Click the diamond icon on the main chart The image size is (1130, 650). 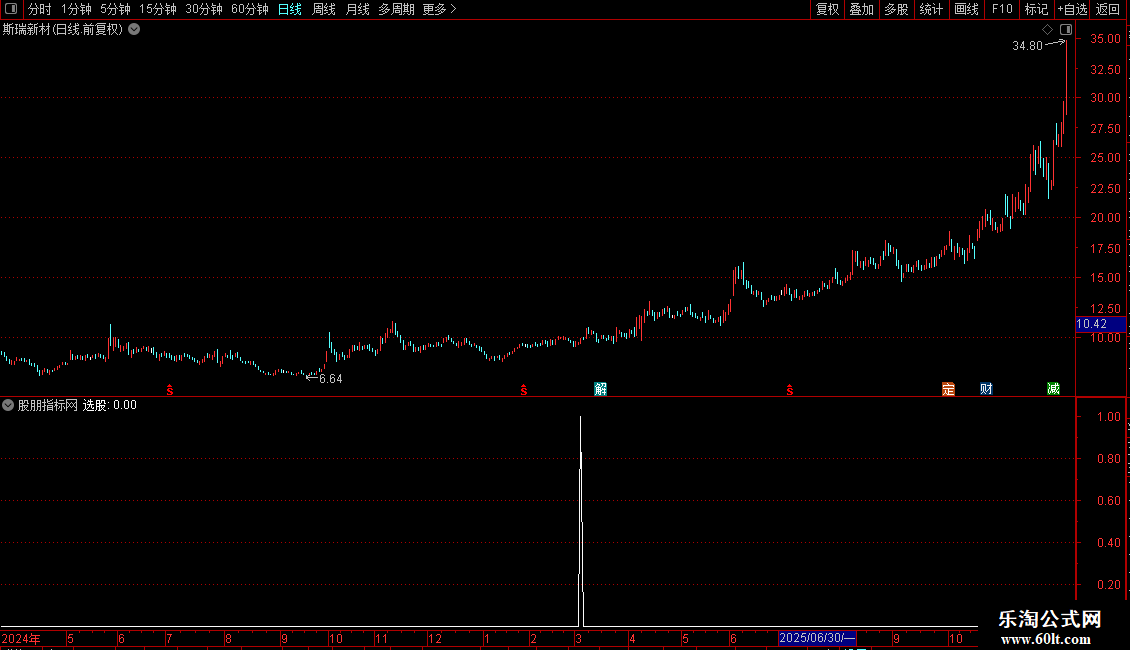[1047, 30]
